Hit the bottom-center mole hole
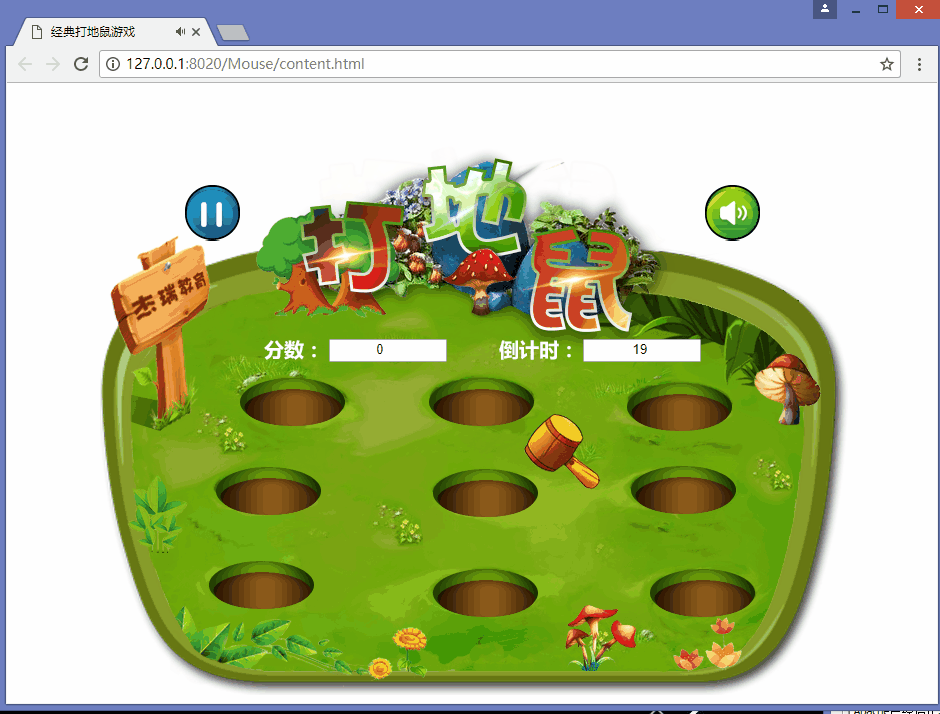Viewport: 940px width, 714px height. tap(485, 594)
